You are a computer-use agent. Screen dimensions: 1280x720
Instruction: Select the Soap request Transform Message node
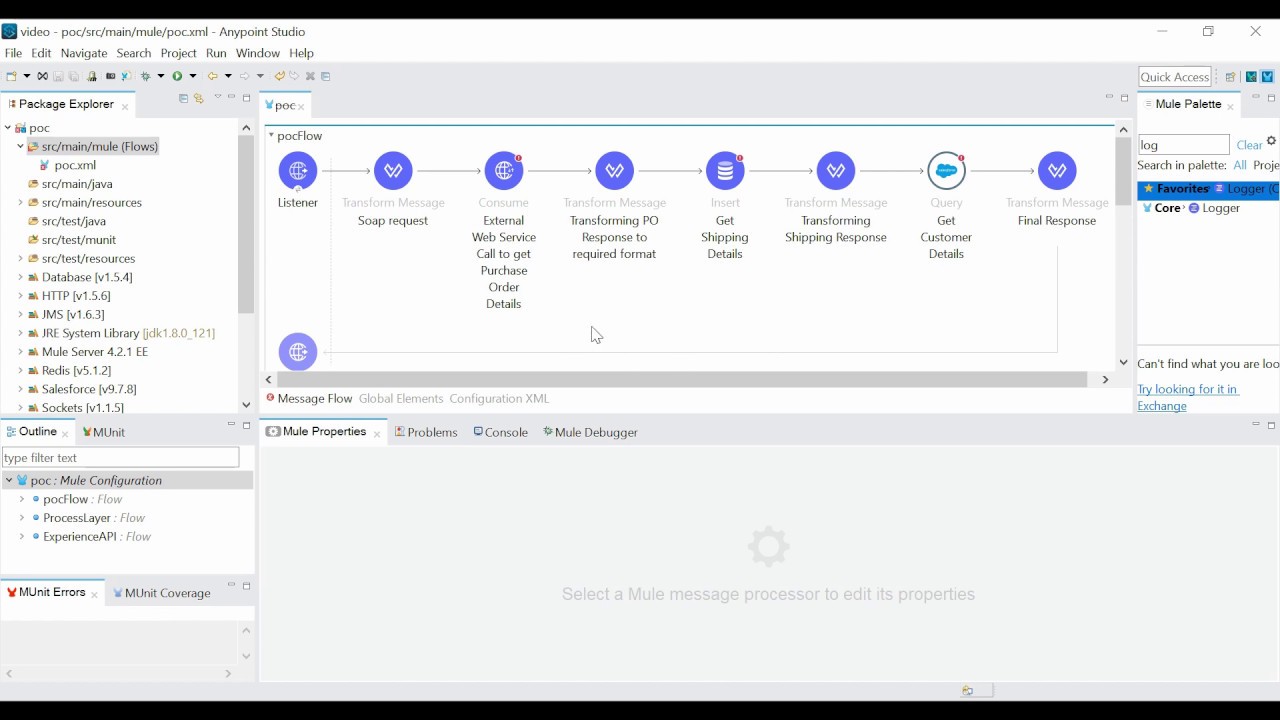click(394, 171)
